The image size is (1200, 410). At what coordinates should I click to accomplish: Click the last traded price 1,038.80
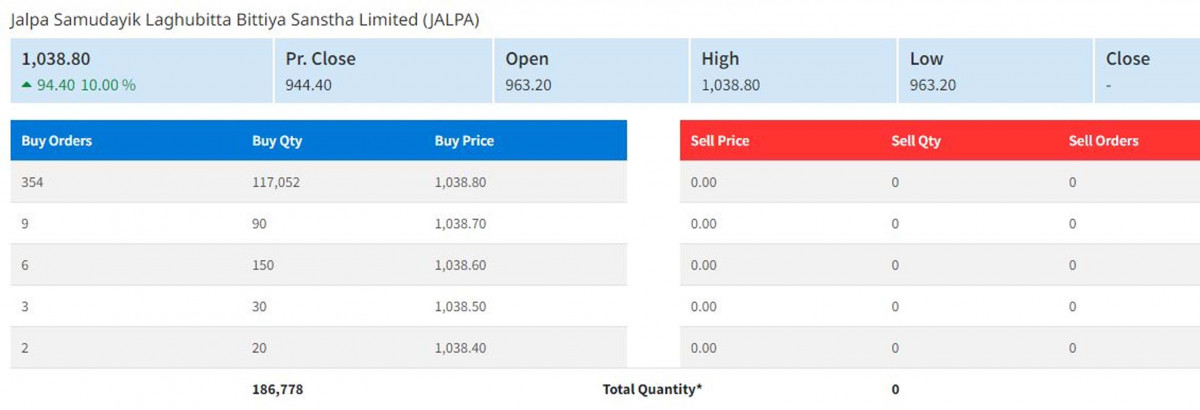click(x=56, y=59)
